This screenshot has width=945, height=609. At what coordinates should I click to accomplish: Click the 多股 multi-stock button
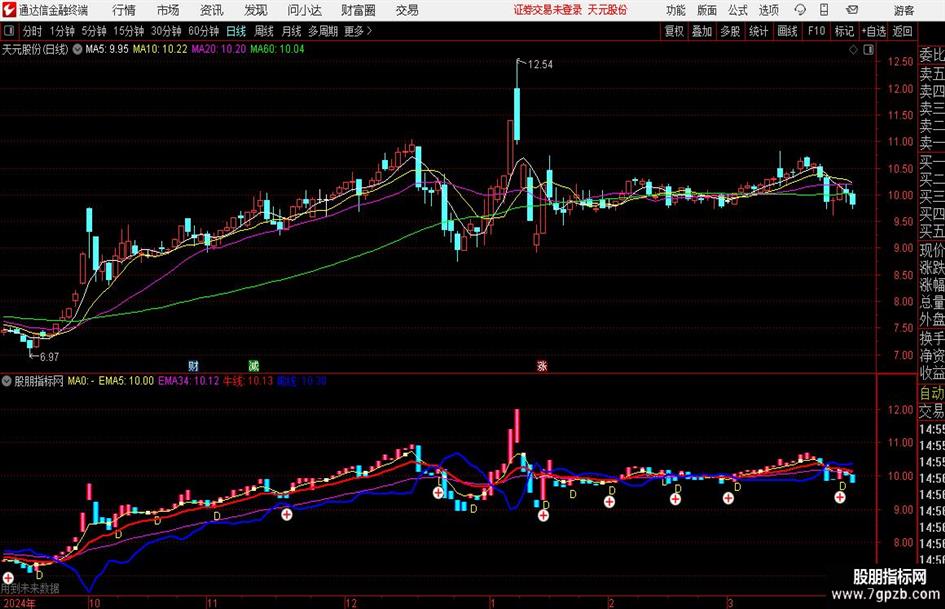tap(730, 31)
